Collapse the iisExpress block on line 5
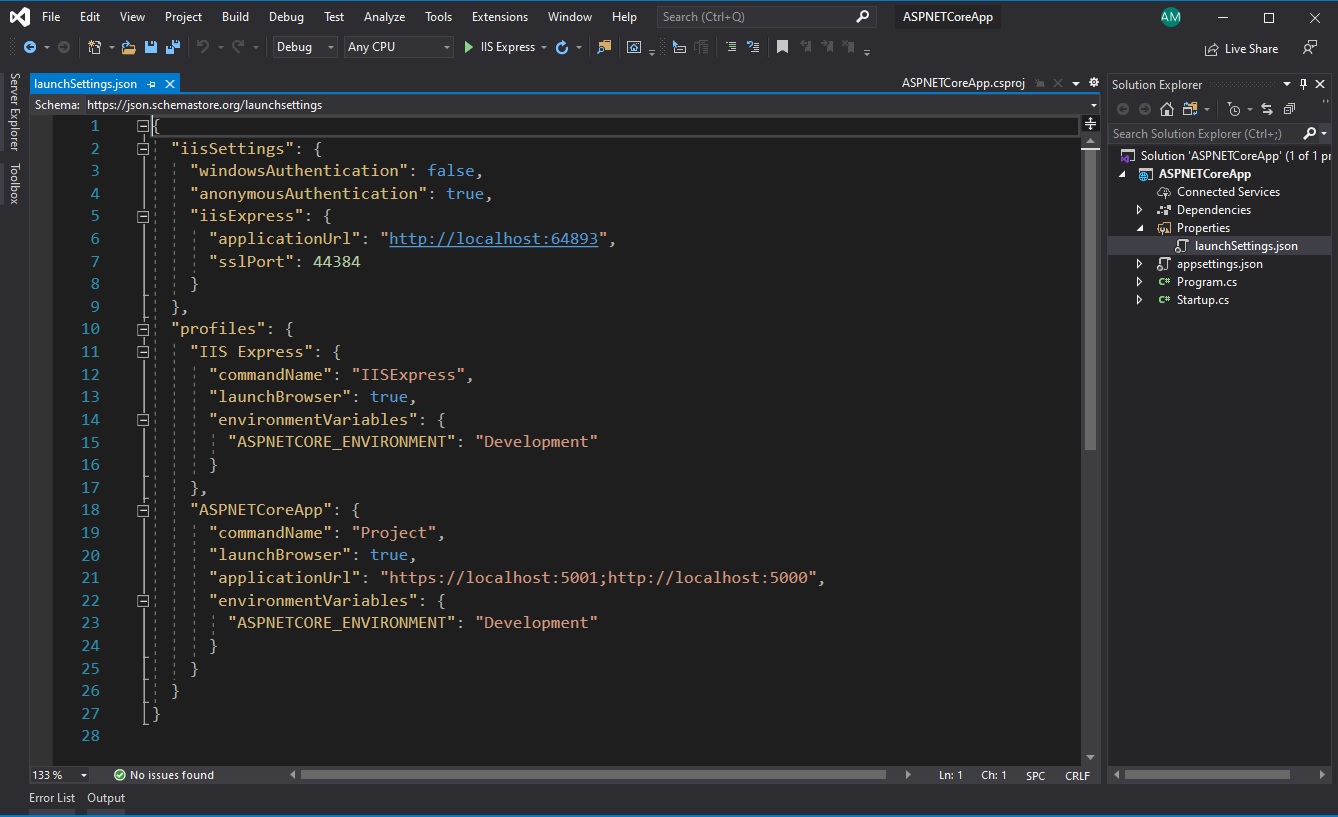 pos(143,216)
